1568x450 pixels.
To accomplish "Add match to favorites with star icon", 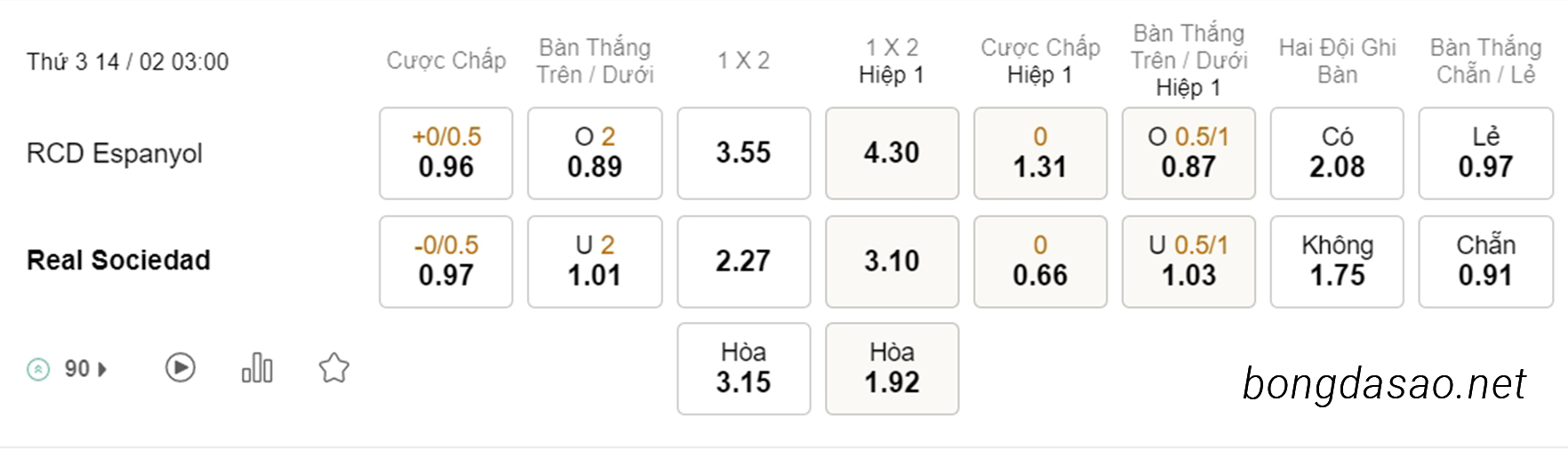I will click(334, 367).
